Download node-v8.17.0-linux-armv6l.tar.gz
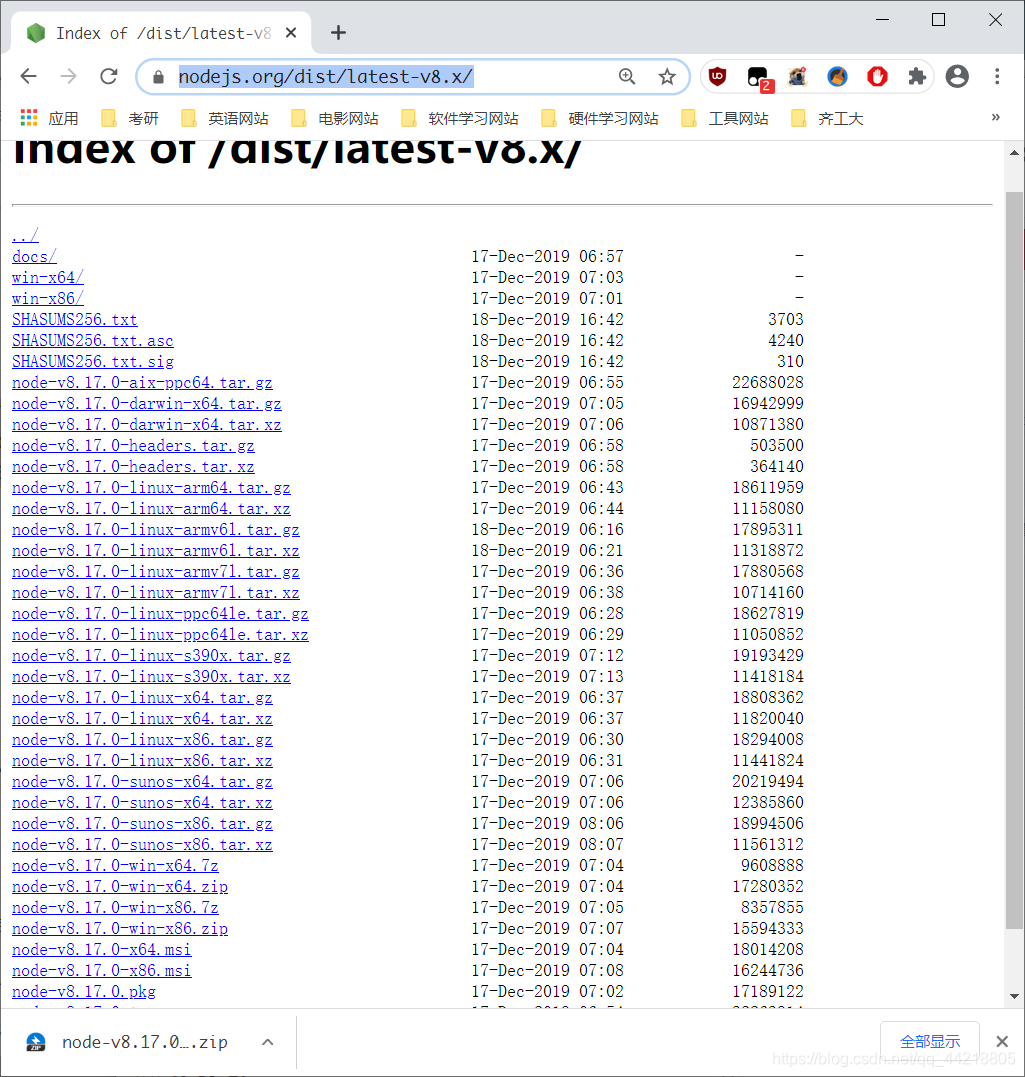Screen dimensions: 1025x1077 (156, 530)
